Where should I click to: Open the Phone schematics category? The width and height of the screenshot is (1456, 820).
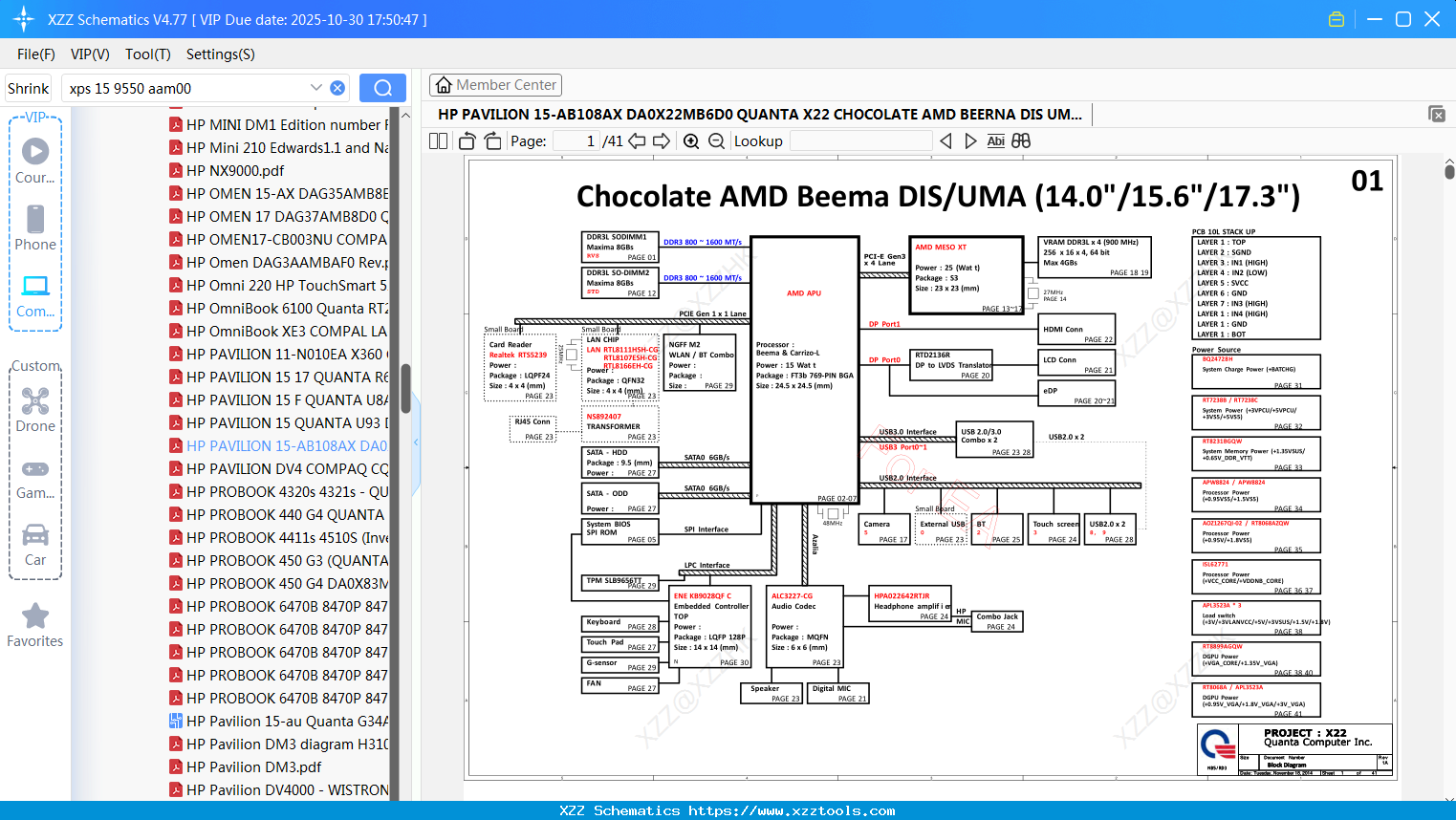pyautogui.click(x=35, y=228)
